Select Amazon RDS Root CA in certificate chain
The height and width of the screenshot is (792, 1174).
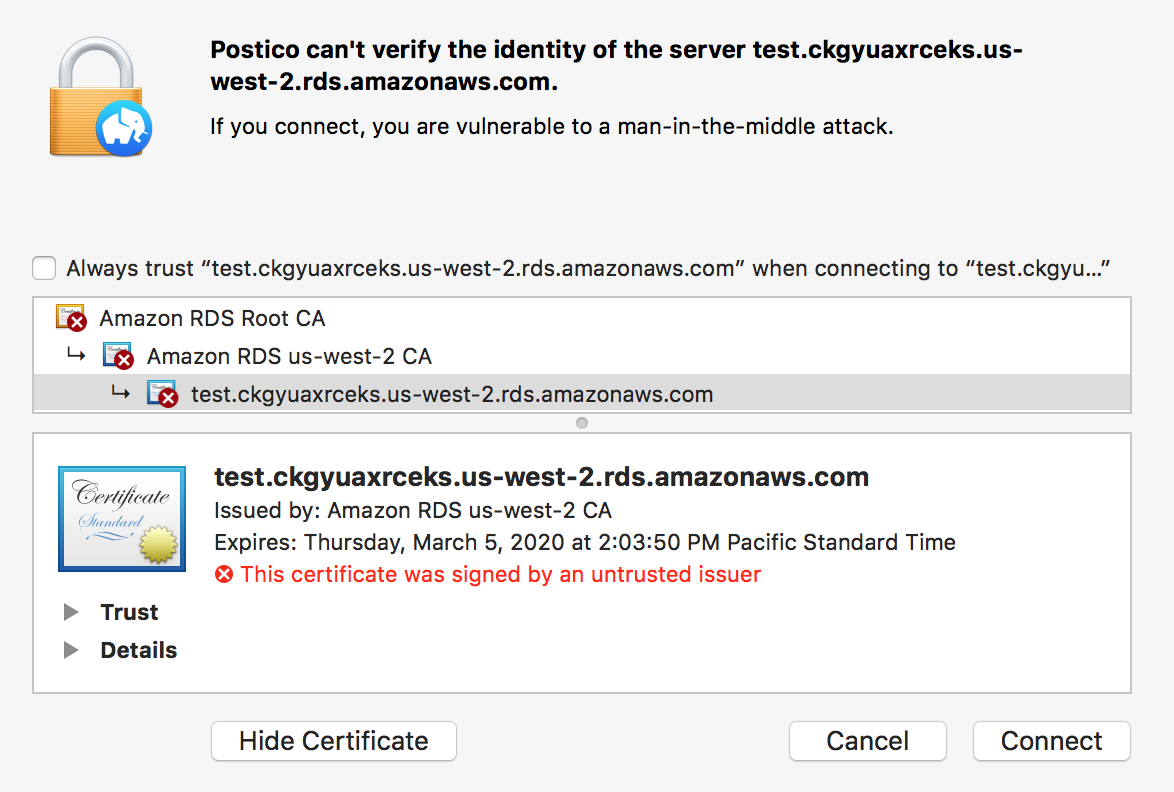point(212,319)
